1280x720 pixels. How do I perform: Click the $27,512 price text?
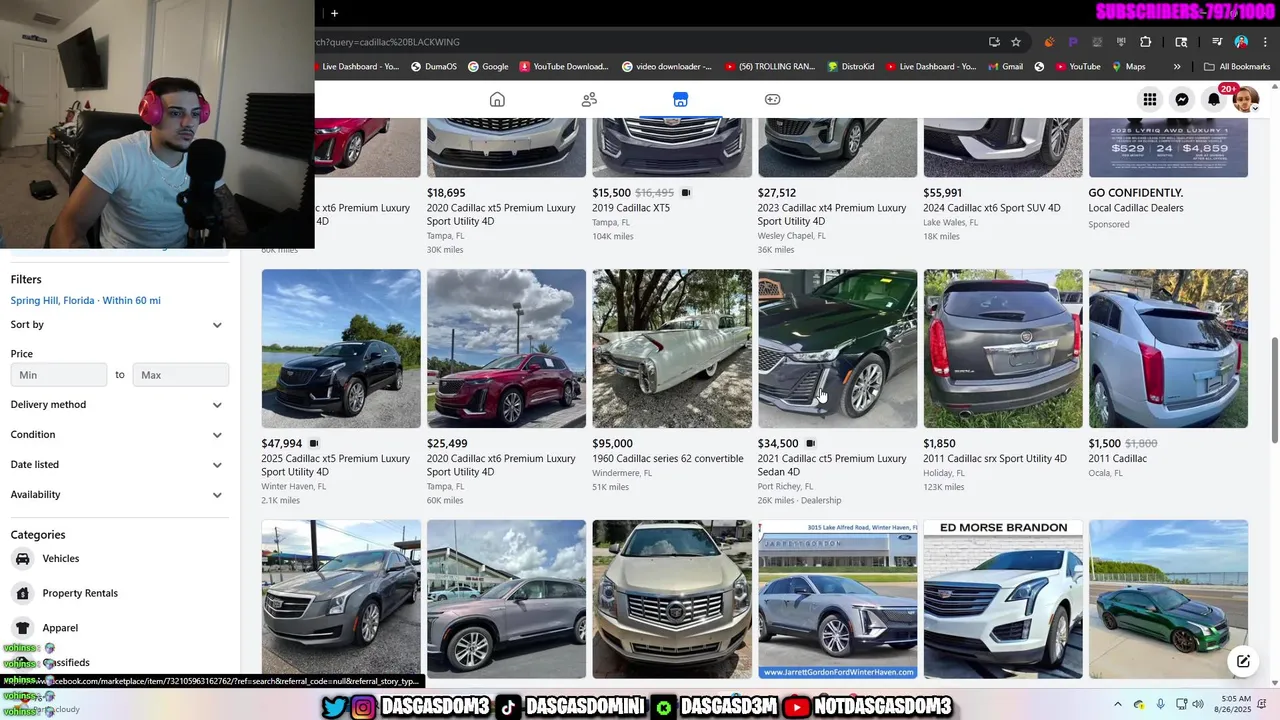click(x=777, y=193)
